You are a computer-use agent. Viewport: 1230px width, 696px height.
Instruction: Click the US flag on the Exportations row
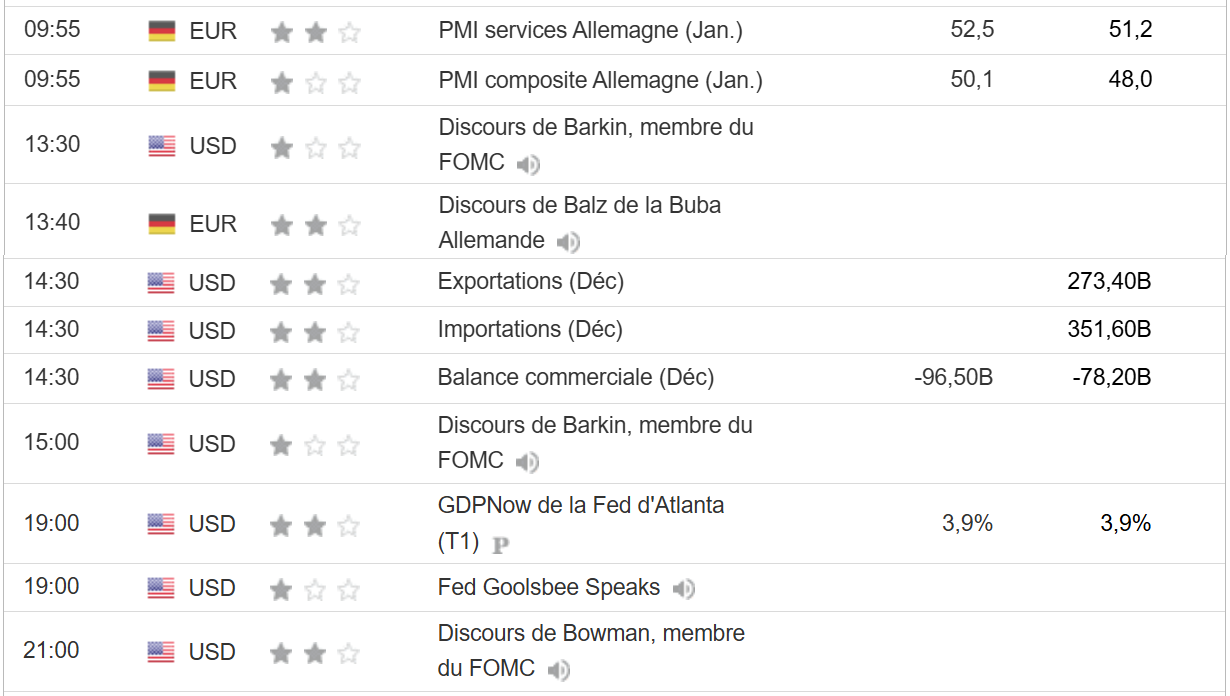pos(161,283)
